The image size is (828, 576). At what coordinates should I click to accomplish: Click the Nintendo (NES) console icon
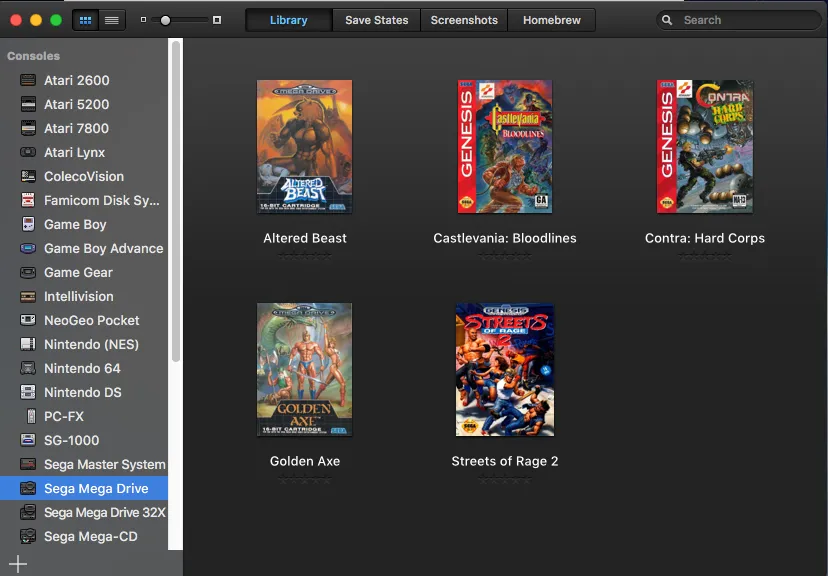(x=28, y=344)
